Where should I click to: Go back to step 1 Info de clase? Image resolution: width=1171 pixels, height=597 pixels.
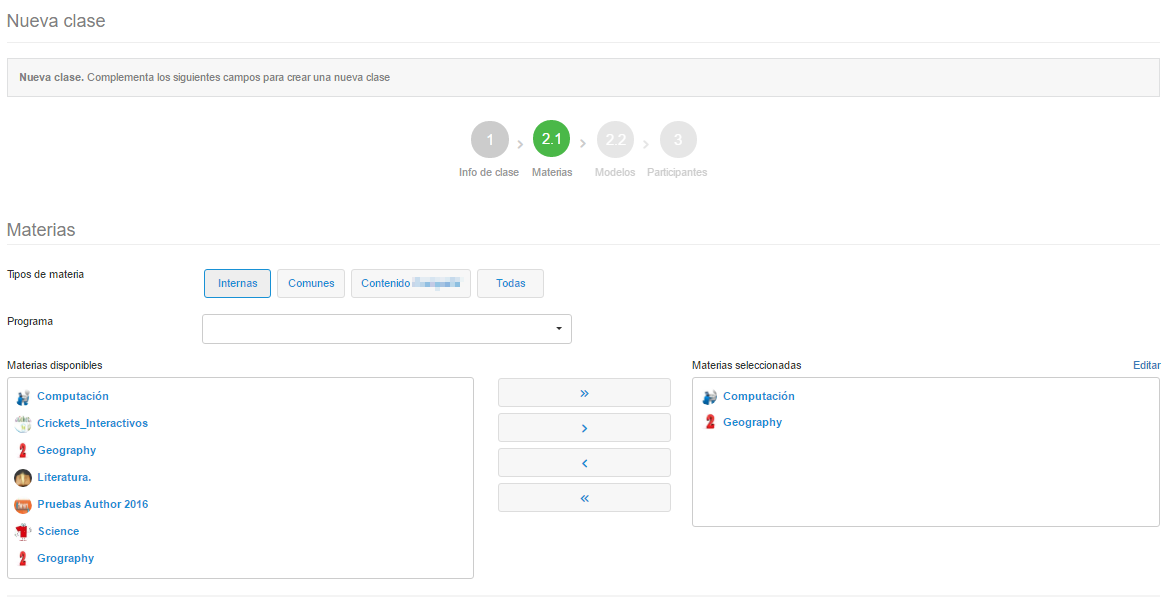click(x=490, y=140)
